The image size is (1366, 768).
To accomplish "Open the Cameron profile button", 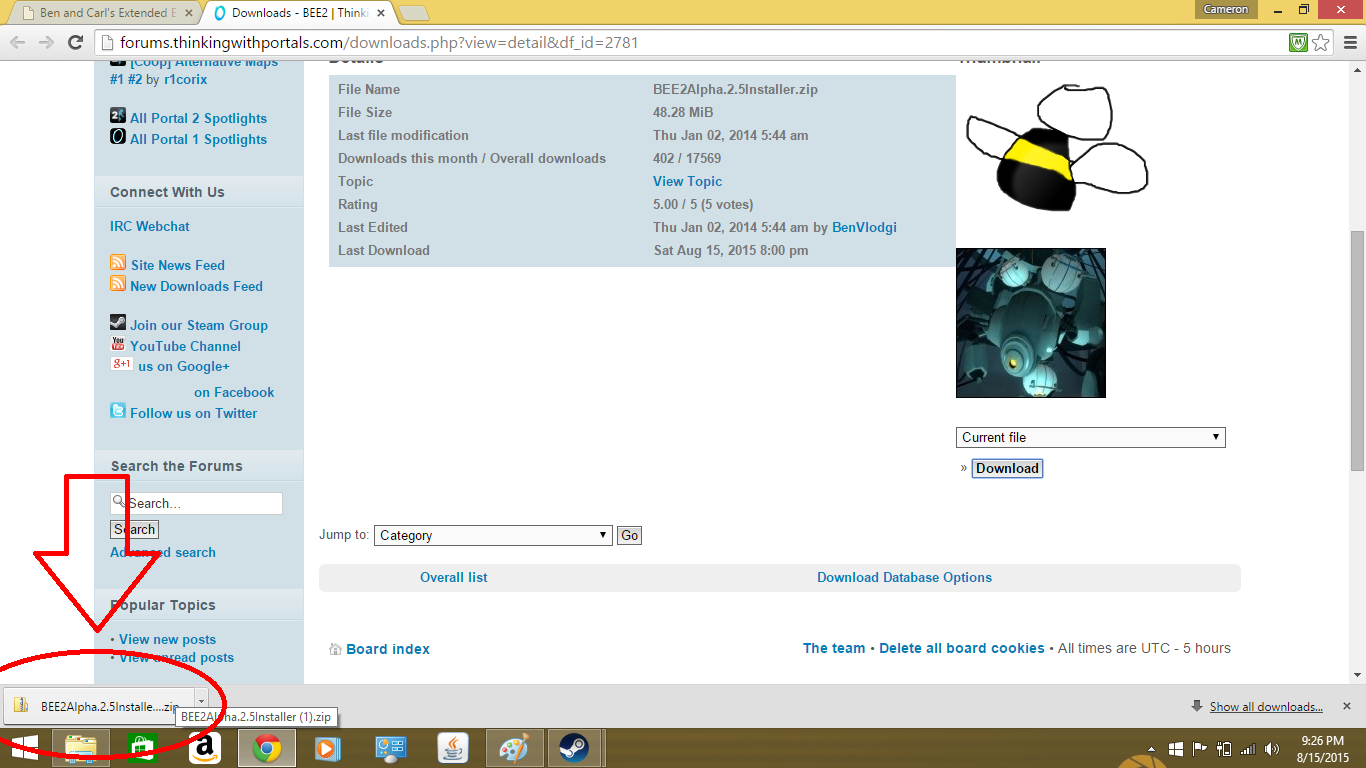I will [x=1226, y=9].
